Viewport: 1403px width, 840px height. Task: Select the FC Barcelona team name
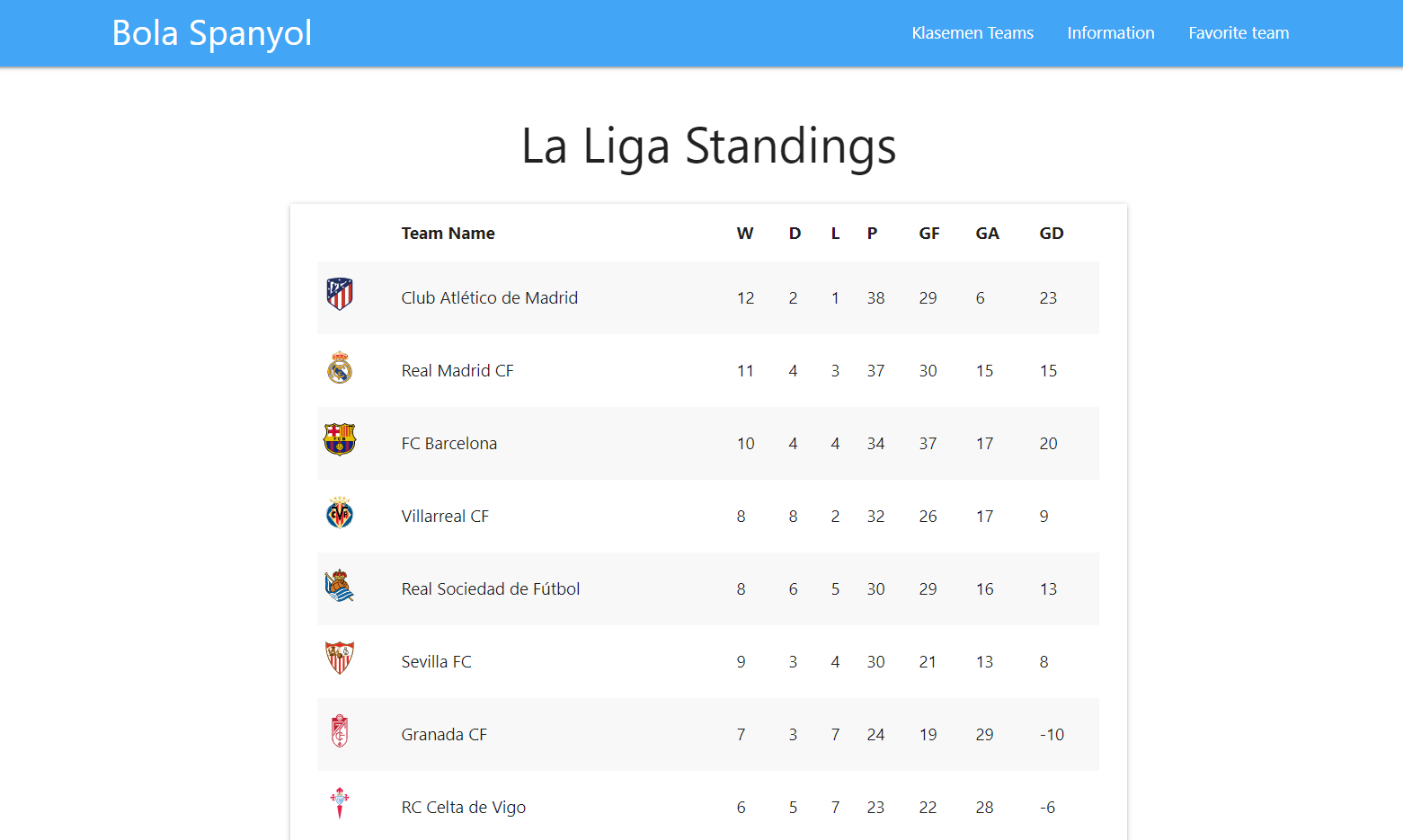(x=449, y=444)
